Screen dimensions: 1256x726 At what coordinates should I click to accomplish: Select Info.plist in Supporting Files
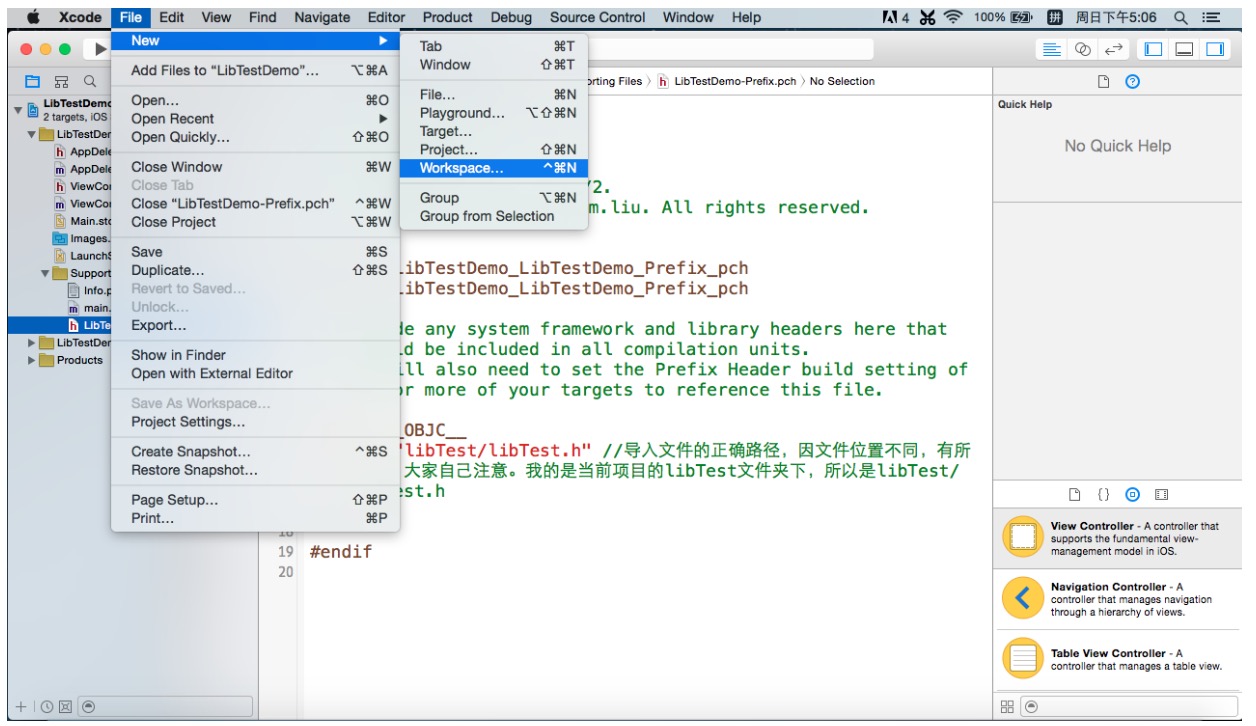click(x=90, y=290)
